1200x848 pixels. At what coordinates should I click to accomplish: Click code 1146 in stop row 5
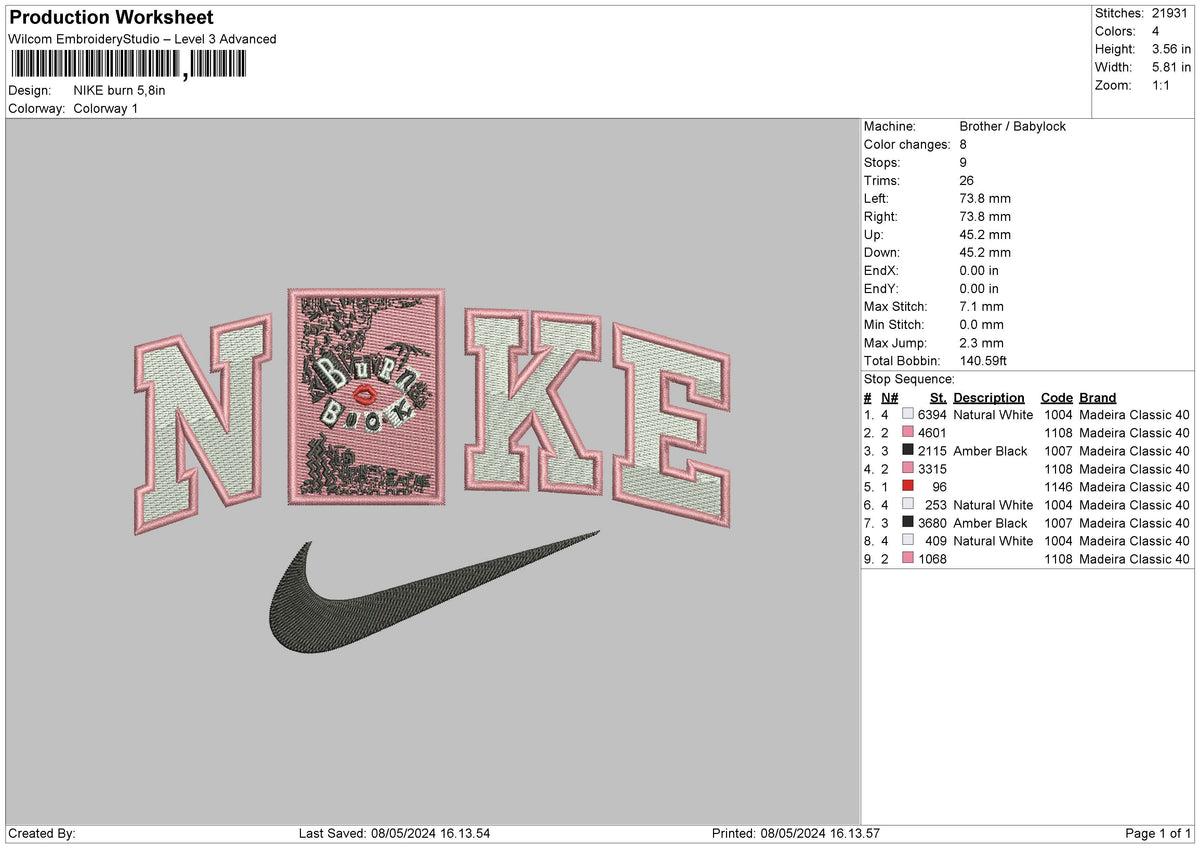1058,487
